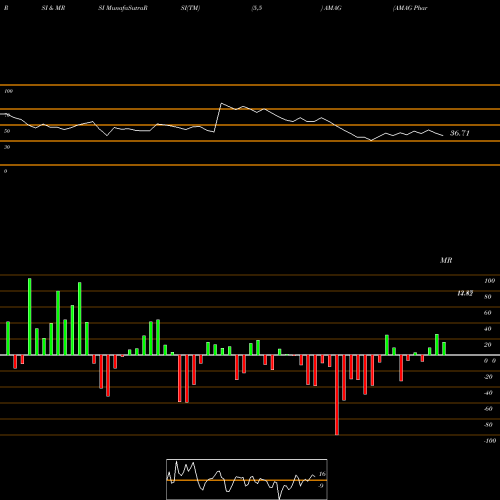This screenshot has height=500, width=500.
Task: Click the MR value 12.82 label
Action: click(x=465, y=293)
